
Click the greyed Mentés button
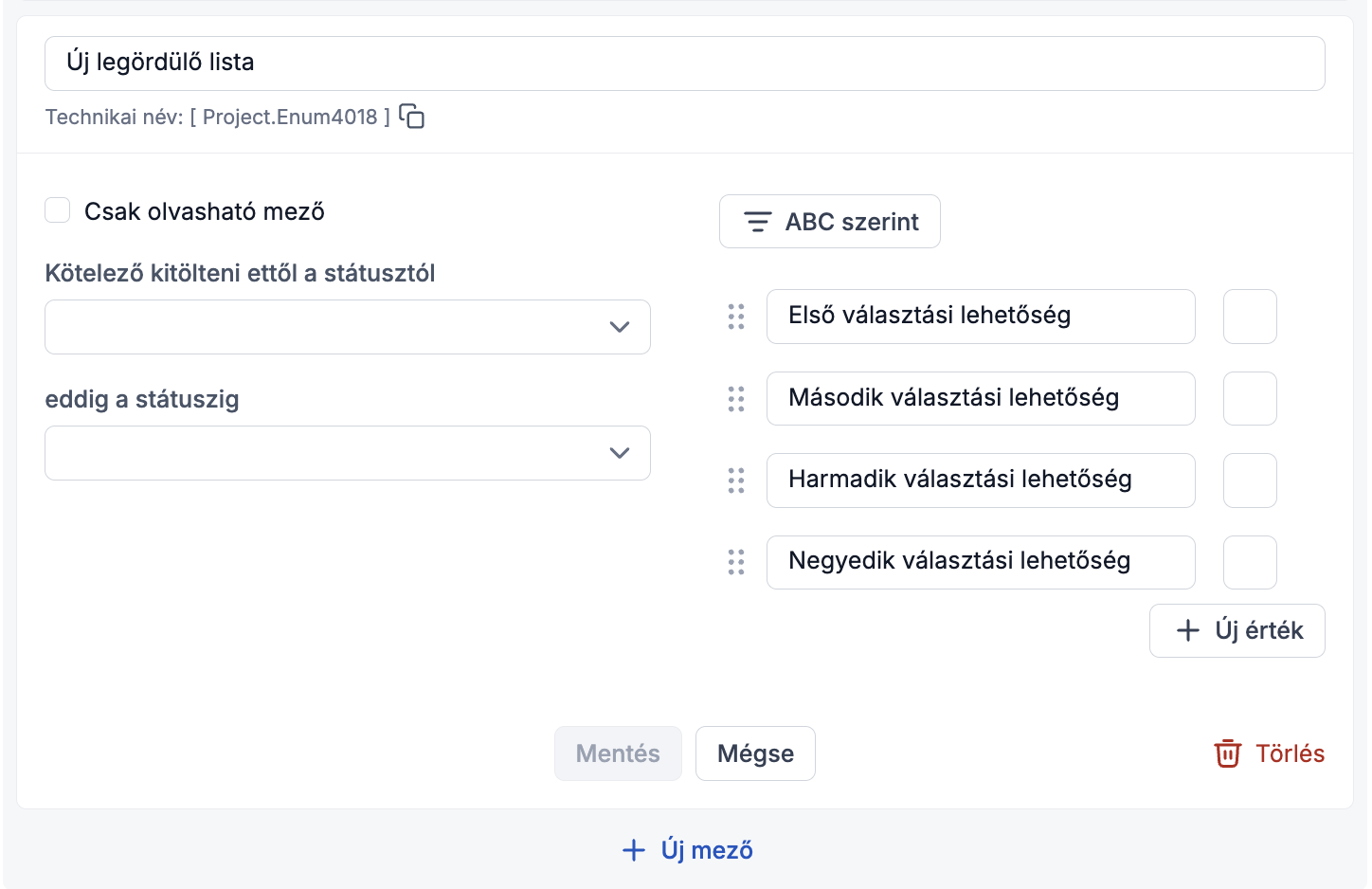click(618, 753)
